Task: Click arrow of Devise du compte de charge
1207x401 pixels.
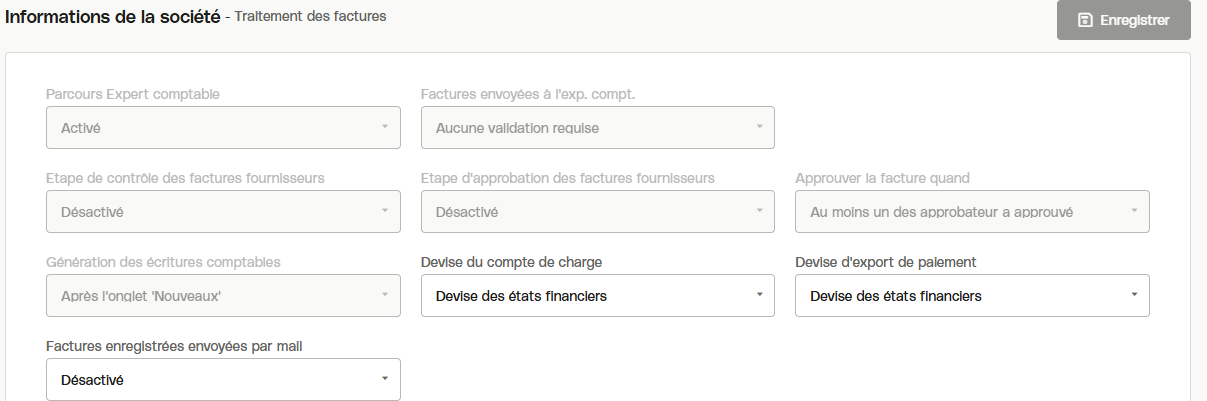Action: pos(759,296)
